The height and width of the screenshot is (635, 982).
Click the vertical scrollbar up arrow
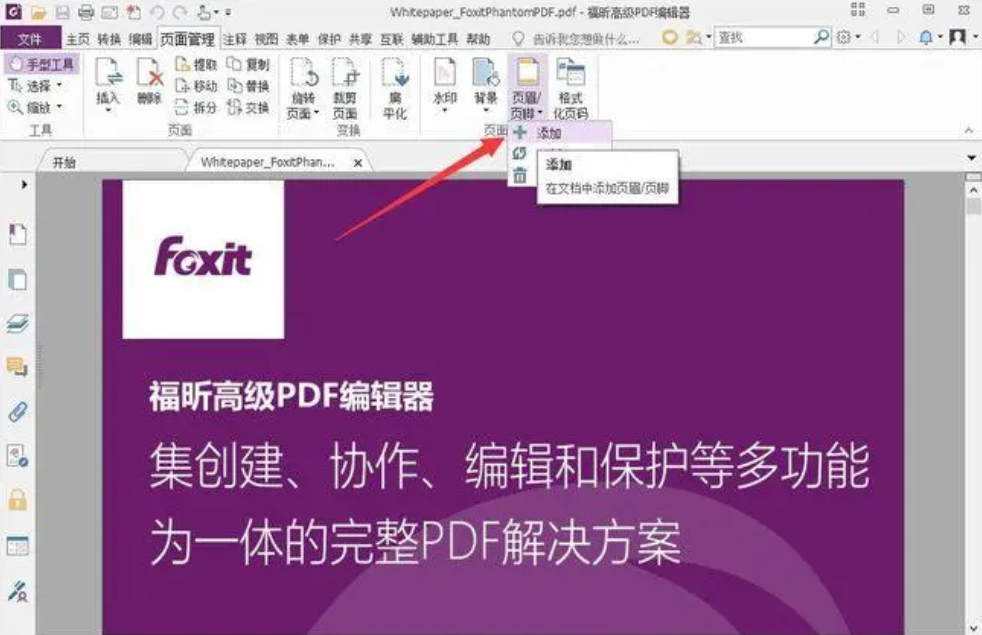point(973,189)
